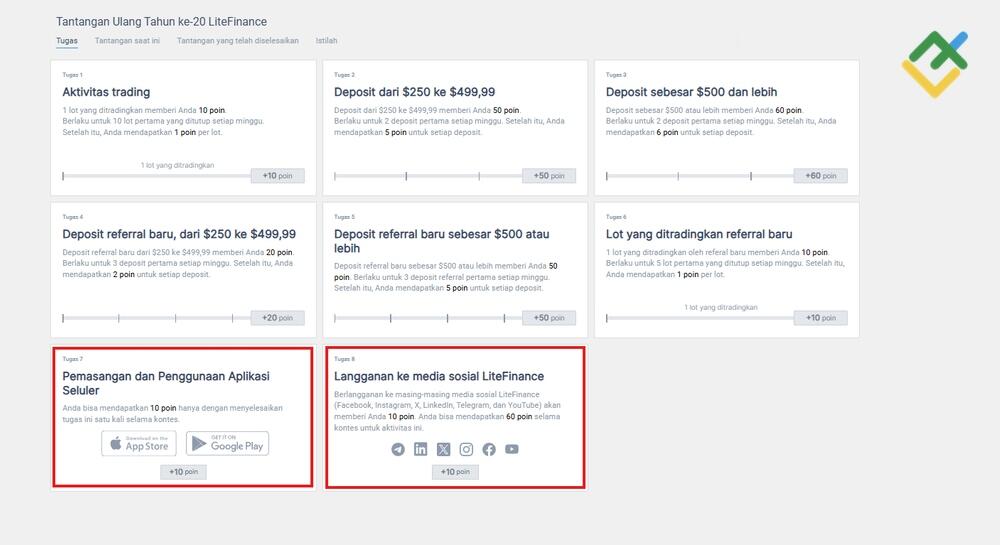Click the Lot referral baru progress bar

click(700, 318)
